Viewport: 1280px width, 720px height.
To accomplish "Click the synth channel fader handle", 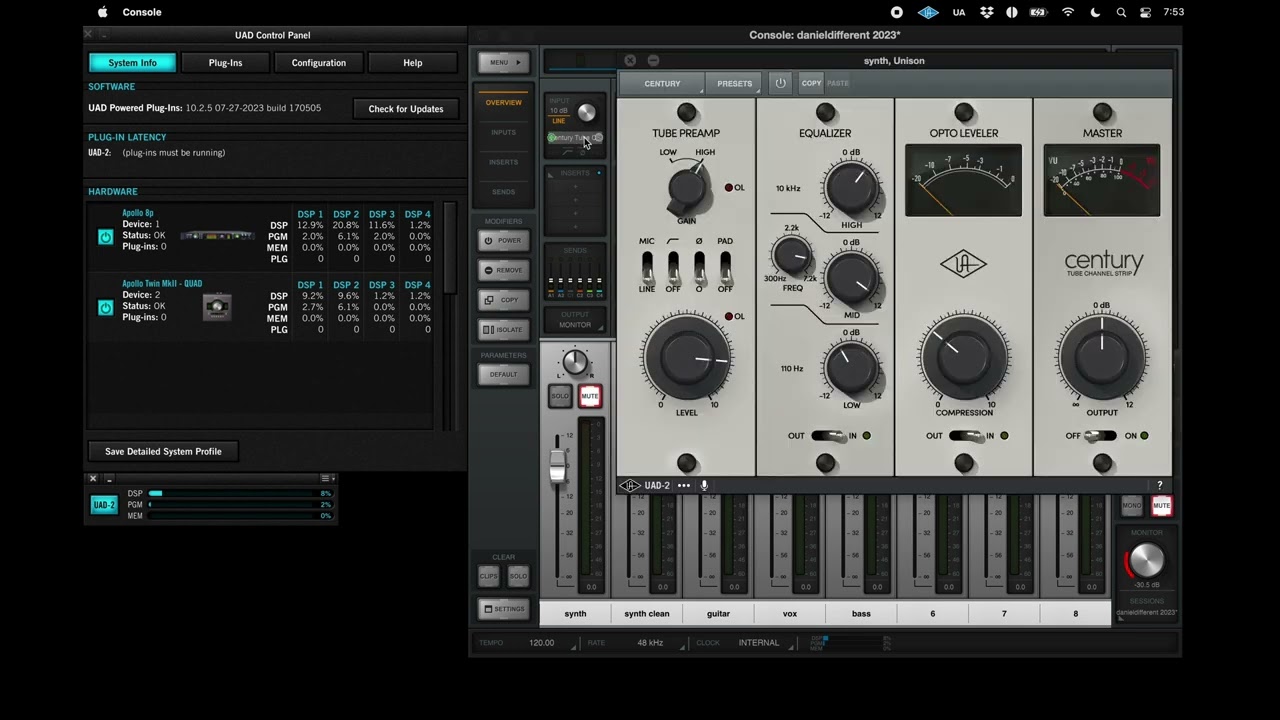I will tap(558, 468).
